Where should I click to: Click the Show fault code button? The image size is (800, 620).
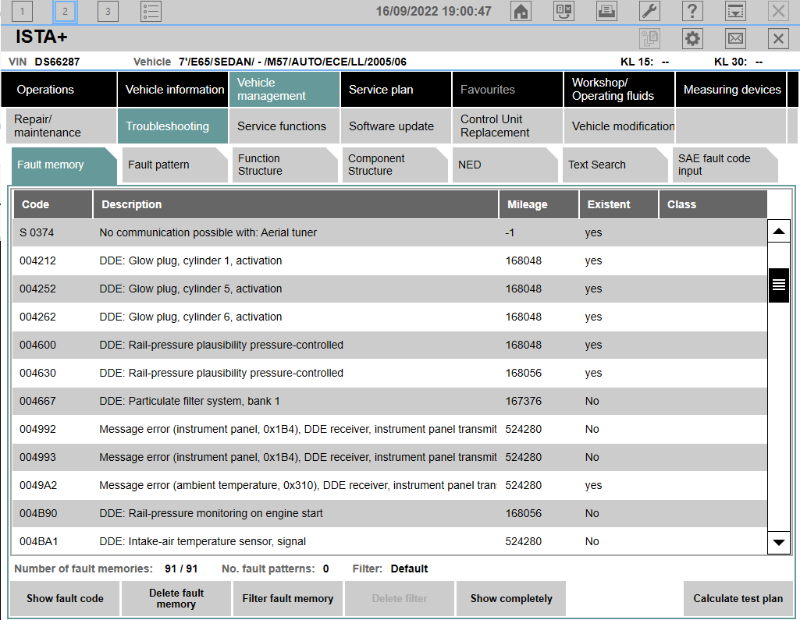click(65, 598)
